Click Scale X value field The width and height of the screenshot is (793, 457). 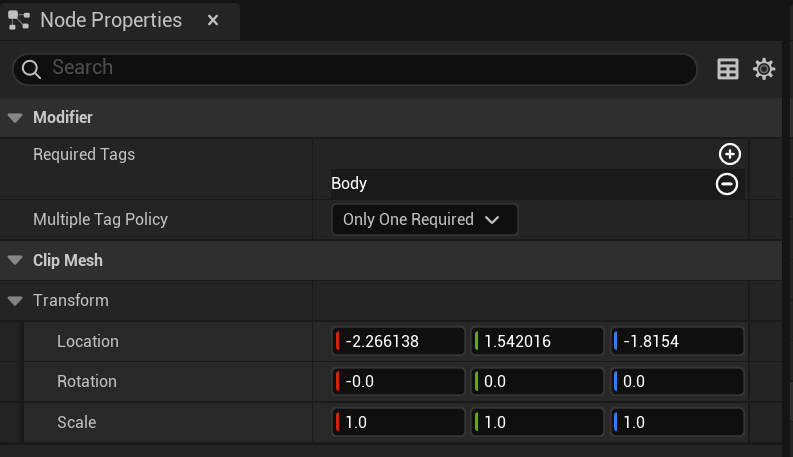399,422
